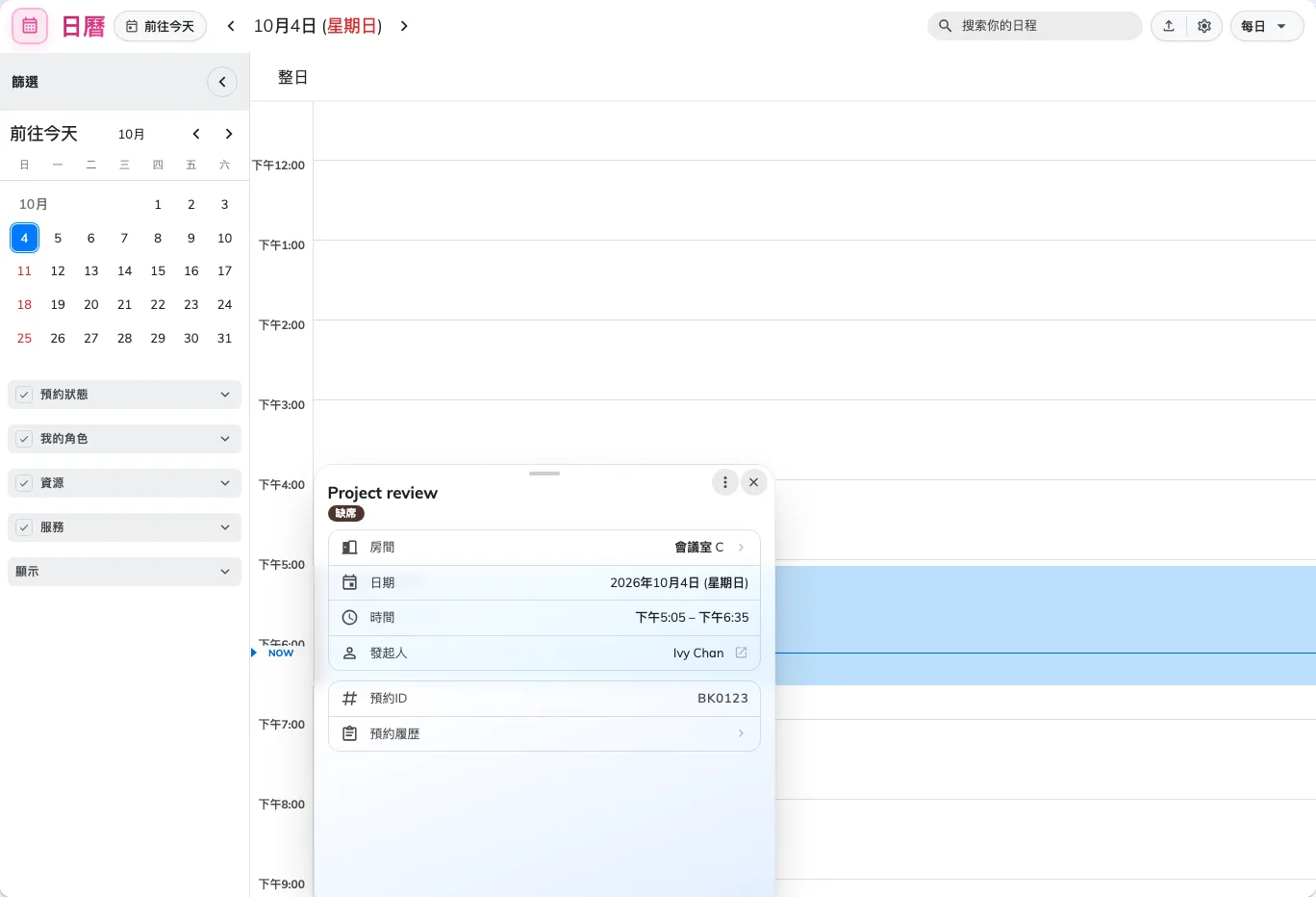The image size is (1316, 897).
Task: Toggle the 服務 checkbox
Action: pyautogui.click(x=24, y=527)
